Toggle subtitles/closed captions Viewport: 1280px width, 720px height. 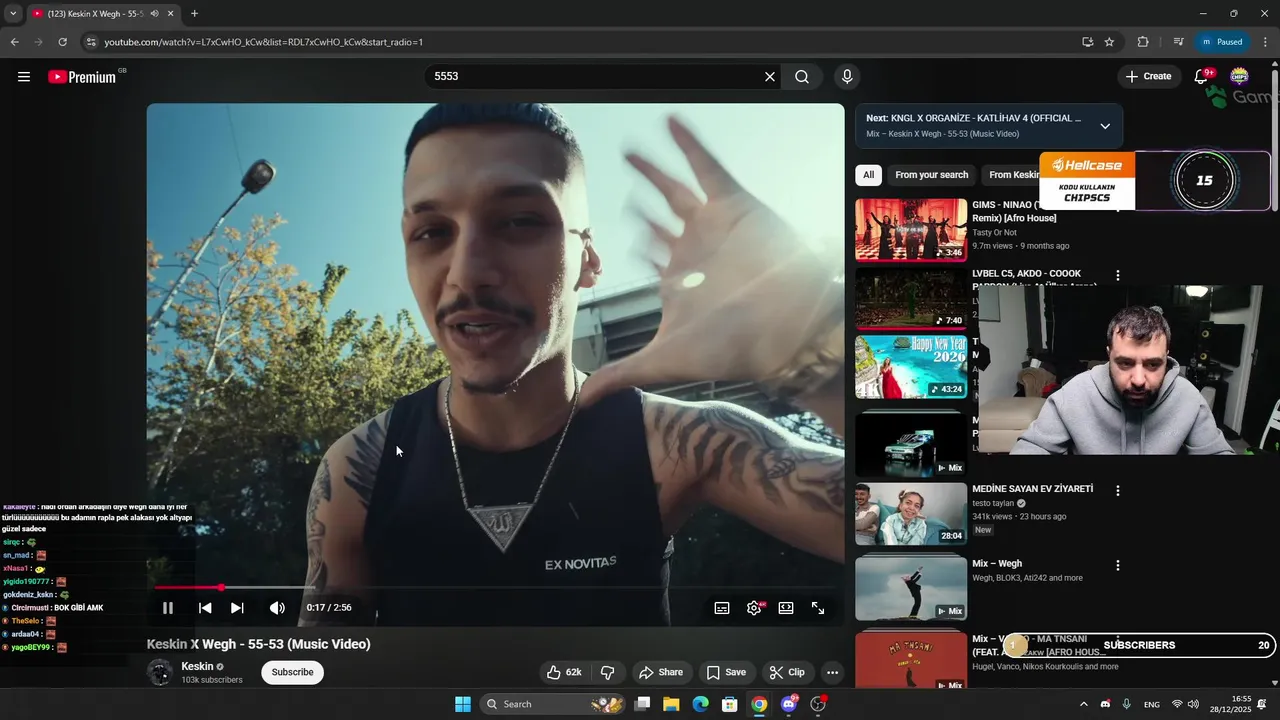pyautogui.click(x=722, y=608)
